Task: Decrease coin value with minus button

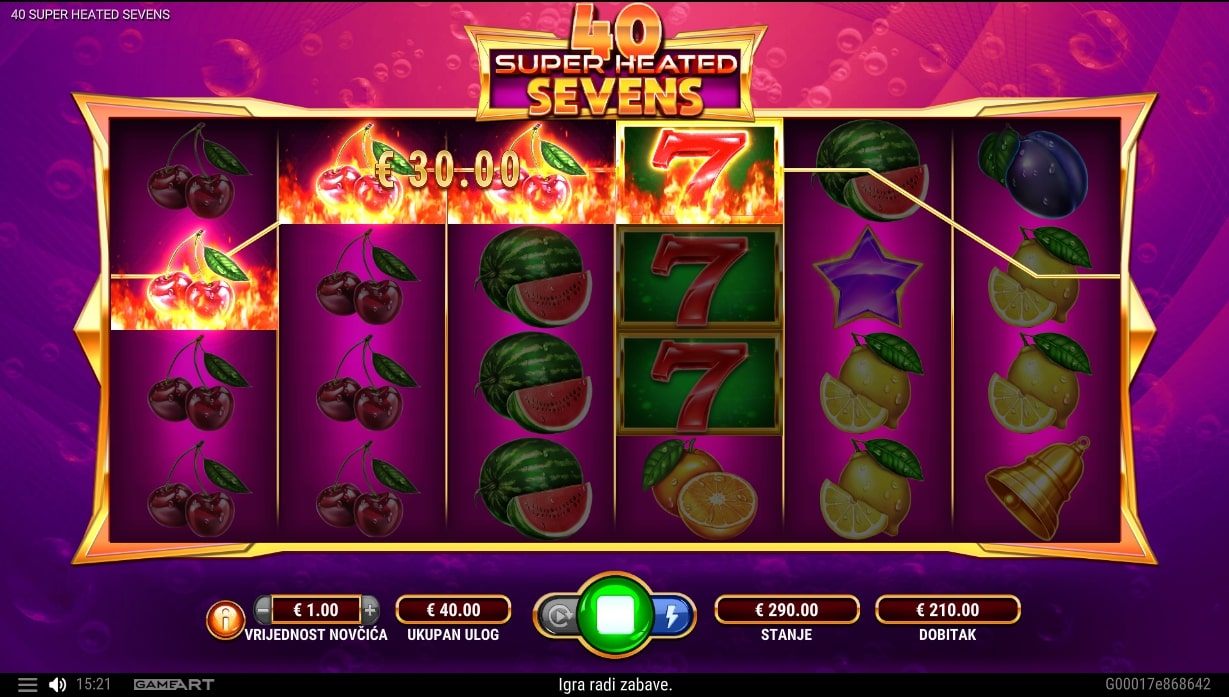Action: coord(263,609)
